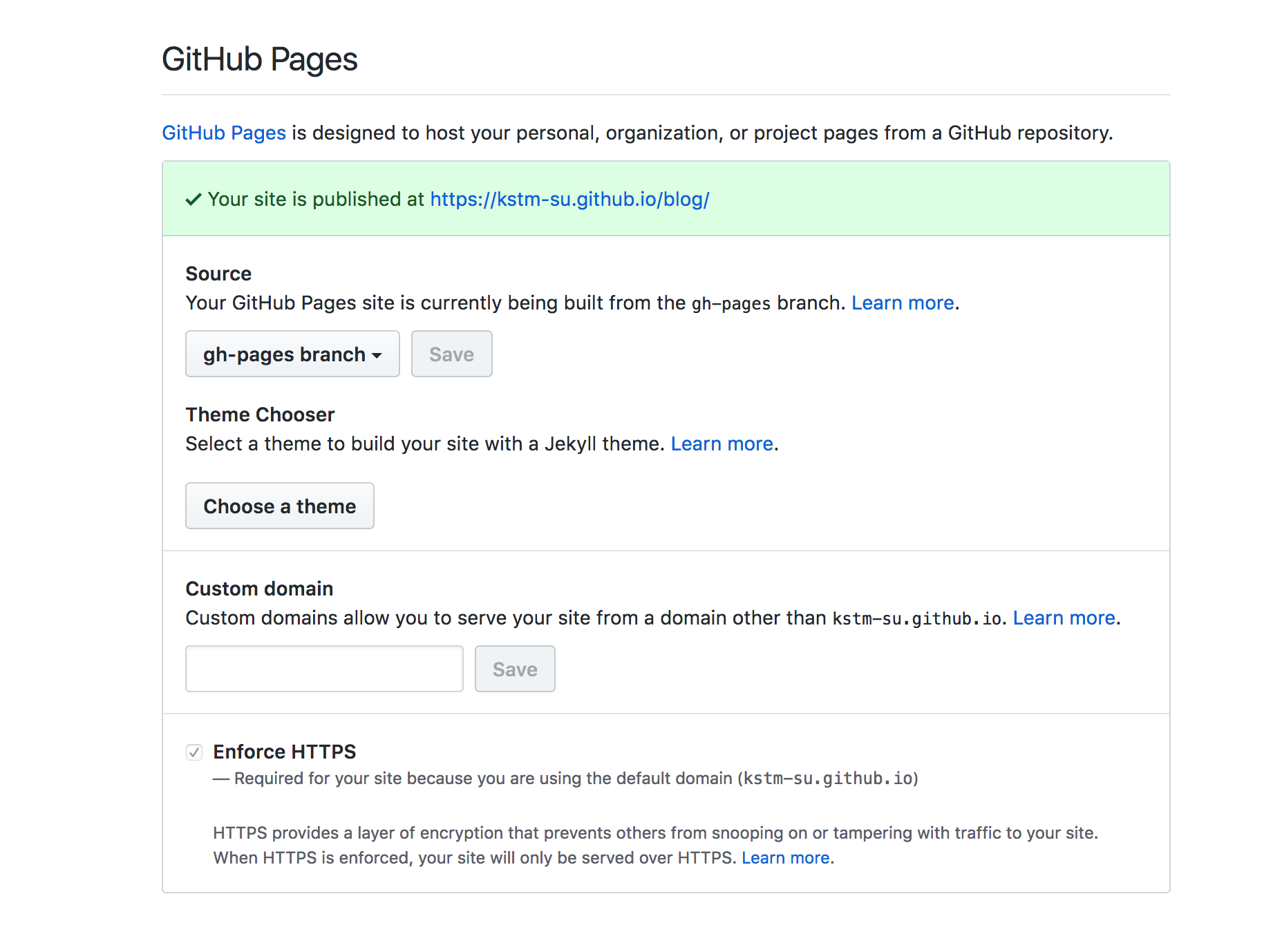Open the GitHub Pages intro link

click(x=224, y=133)
